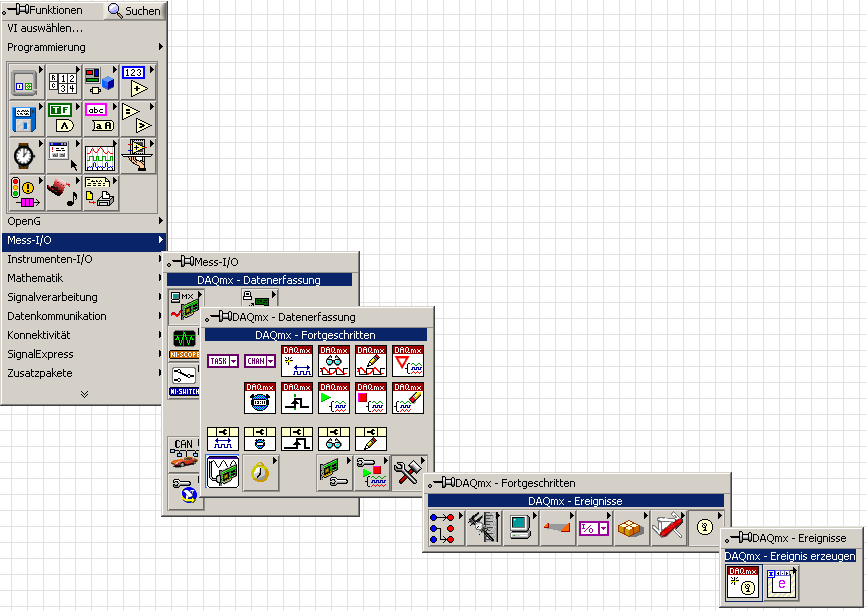Open the Waveform functions subpalette
The width and height of the screenshot is (867, 611).
pyautogui.click(x=100, y=156)
